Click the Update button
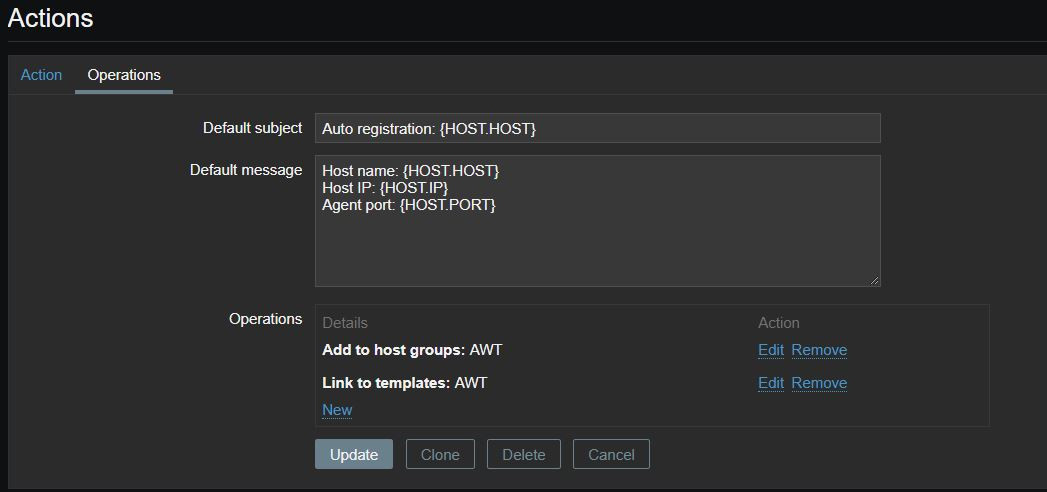Image resolution: width=1047 pixels, height=492 pixels. 354,454
